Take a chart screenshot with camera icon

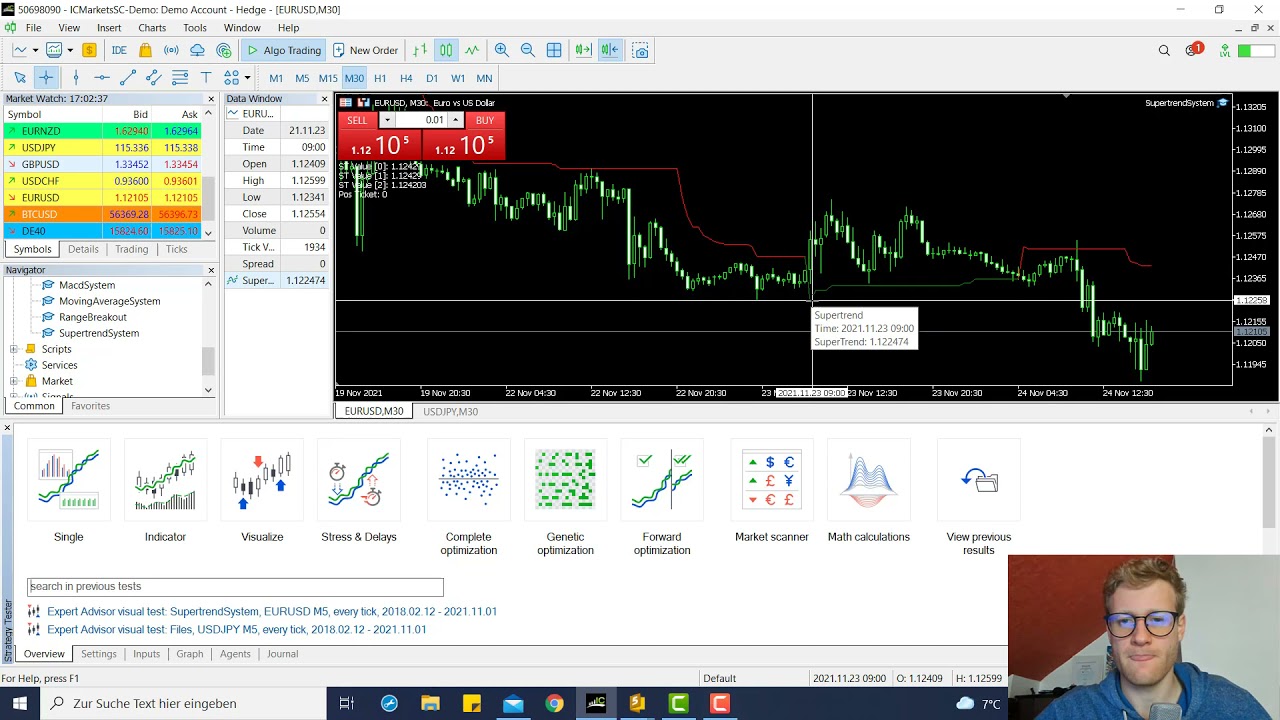[x=641, y=50]
